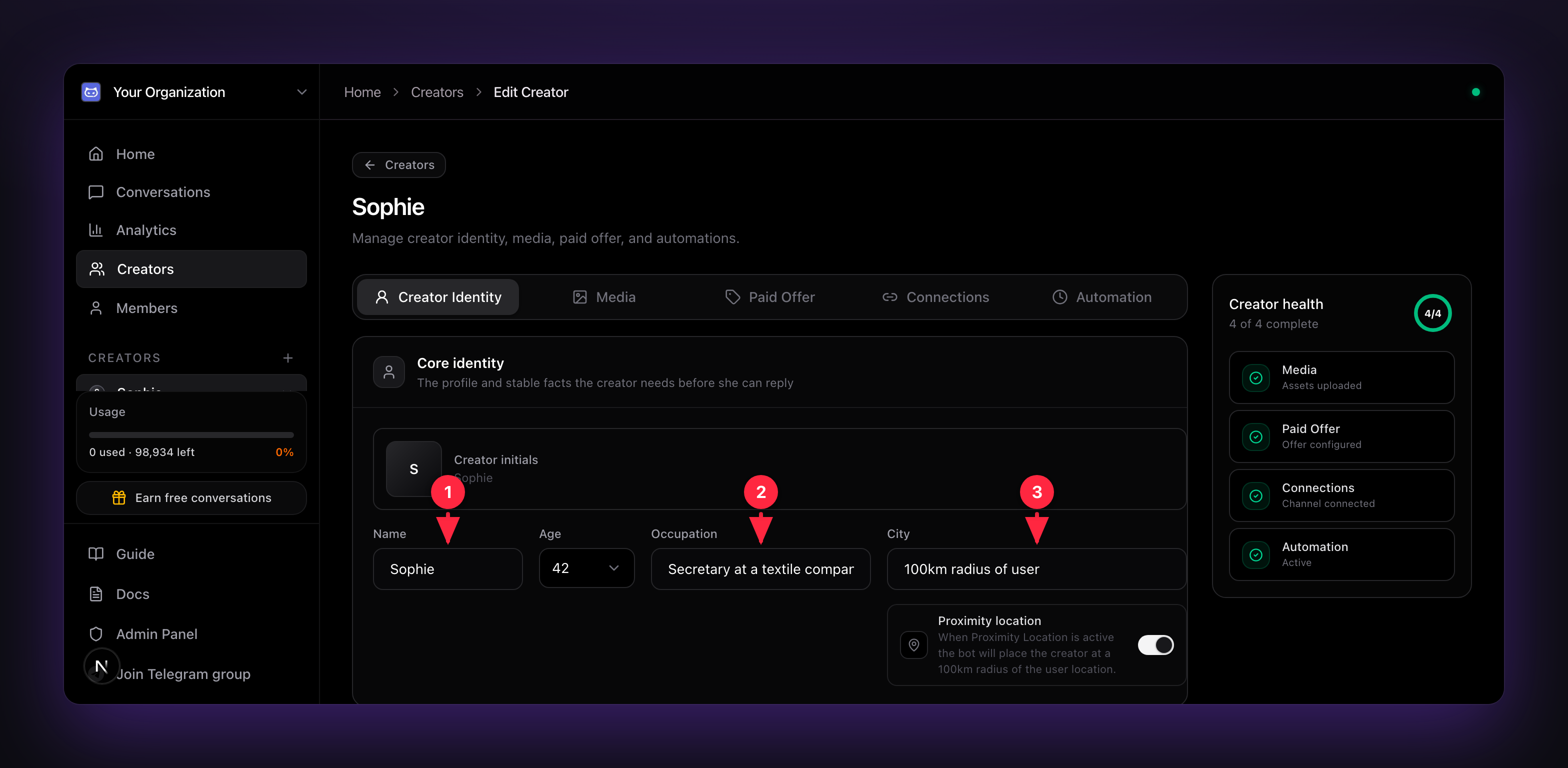
Task: Click the Home house icon in sidebar
Action: [x=96, y=154]
